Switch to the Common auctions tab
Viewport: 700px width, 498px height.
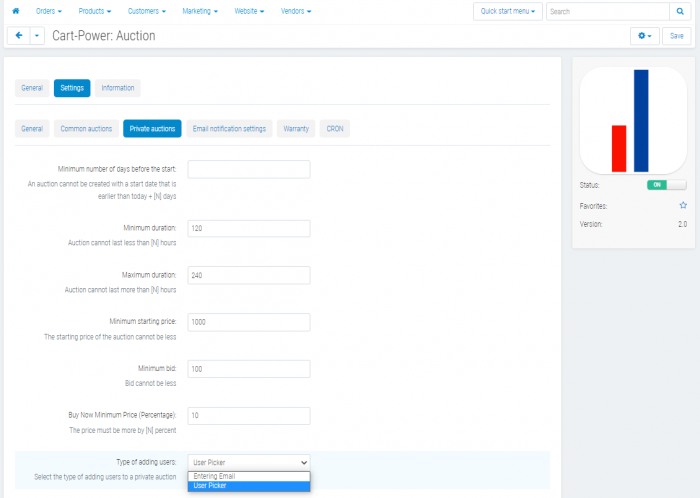click(86, 129)
